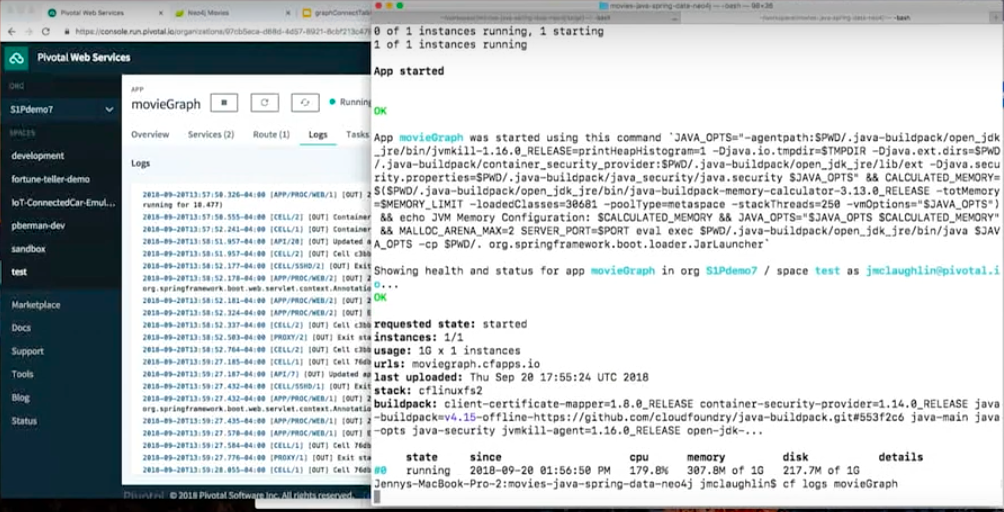Click the browser address bar URL
Screen dimensions: 1004x512
pos(222,31)
